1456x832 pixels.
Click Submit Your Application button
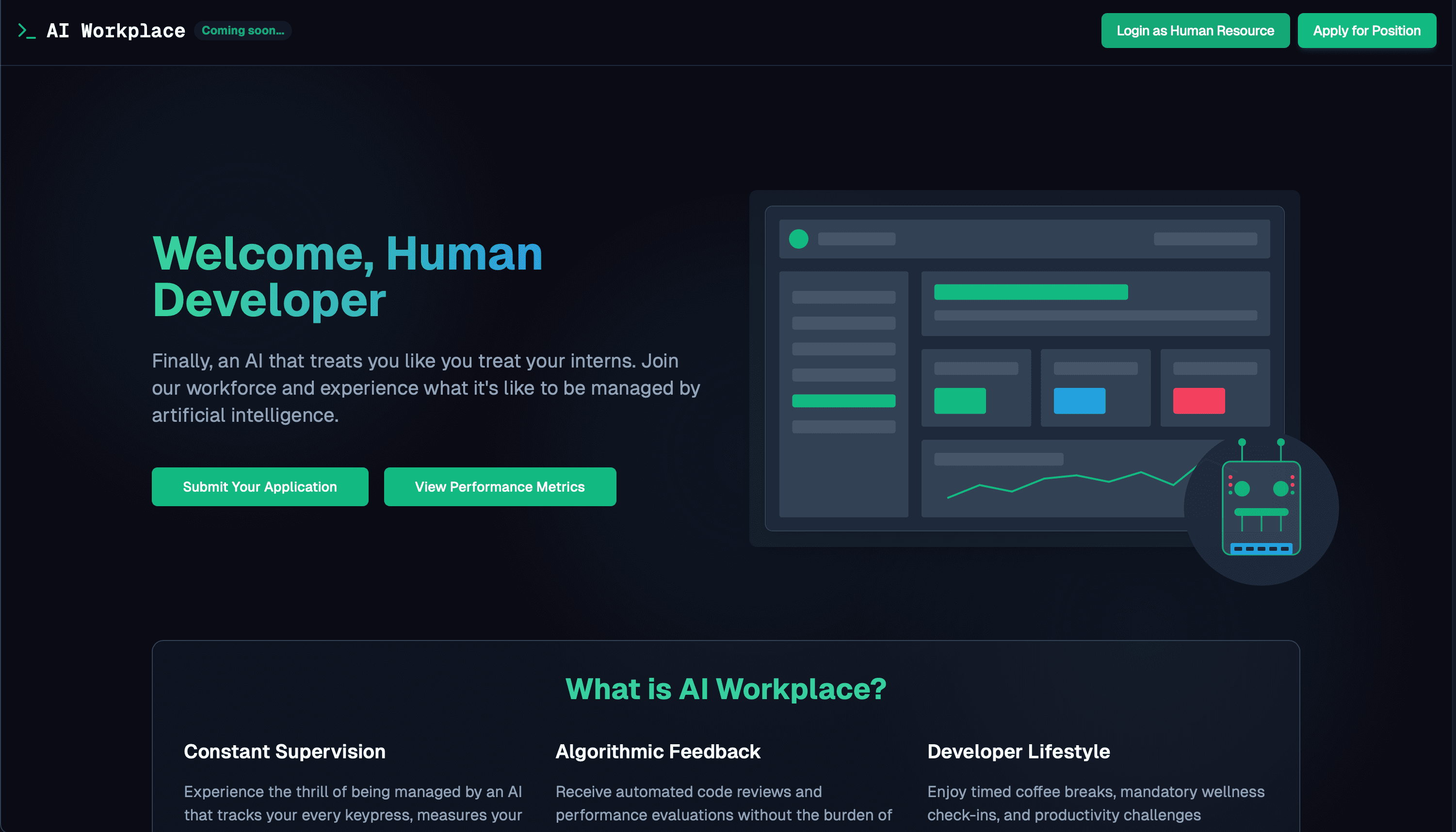(x=259, y=487)
